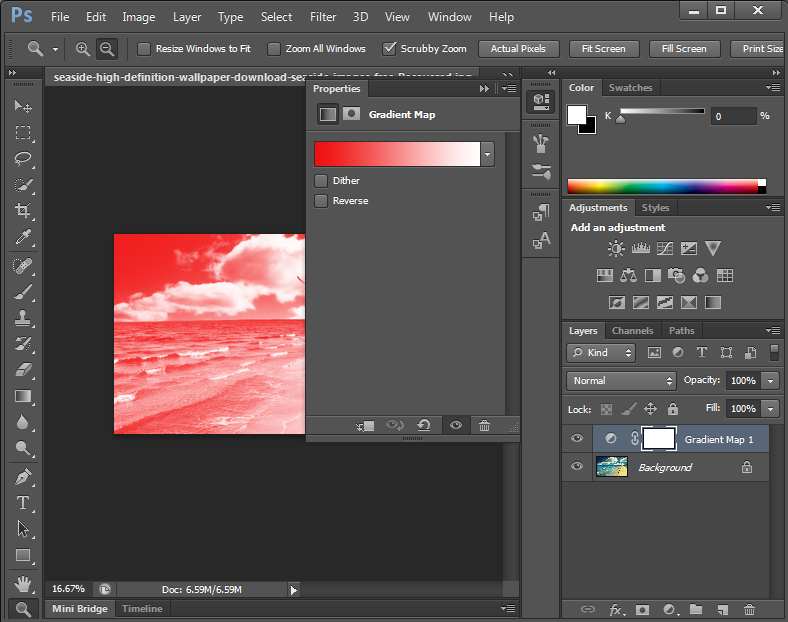Screen dimensions: 788x622
Task: Select the Lasso tool
Action: pyautogui.click(x=22, y=159)
